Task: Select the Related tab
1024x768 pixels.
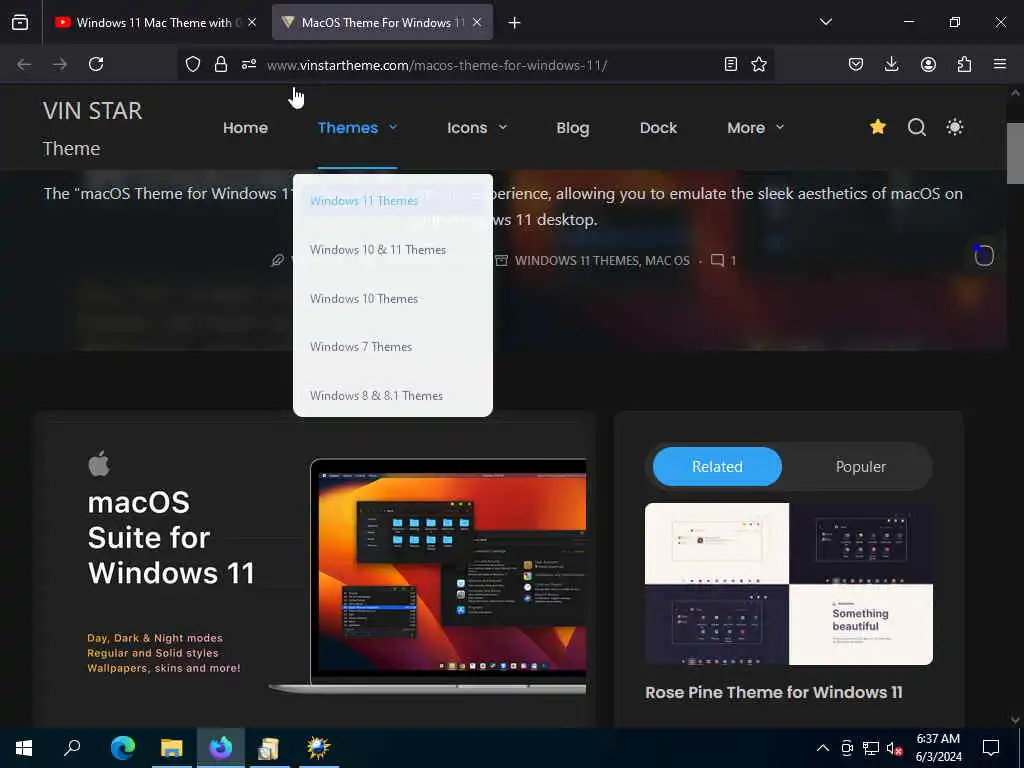Action: [717, 466]
